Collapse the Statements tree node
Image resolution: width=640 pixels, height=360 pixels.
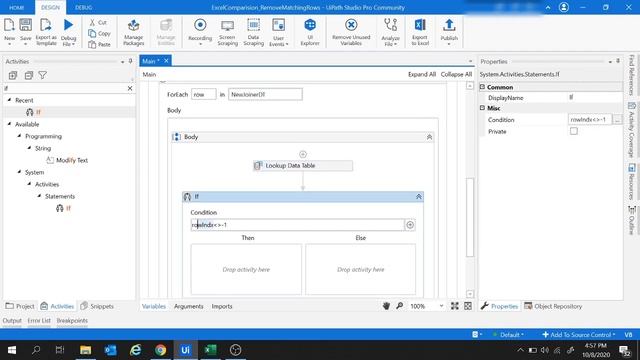point(39,196)
